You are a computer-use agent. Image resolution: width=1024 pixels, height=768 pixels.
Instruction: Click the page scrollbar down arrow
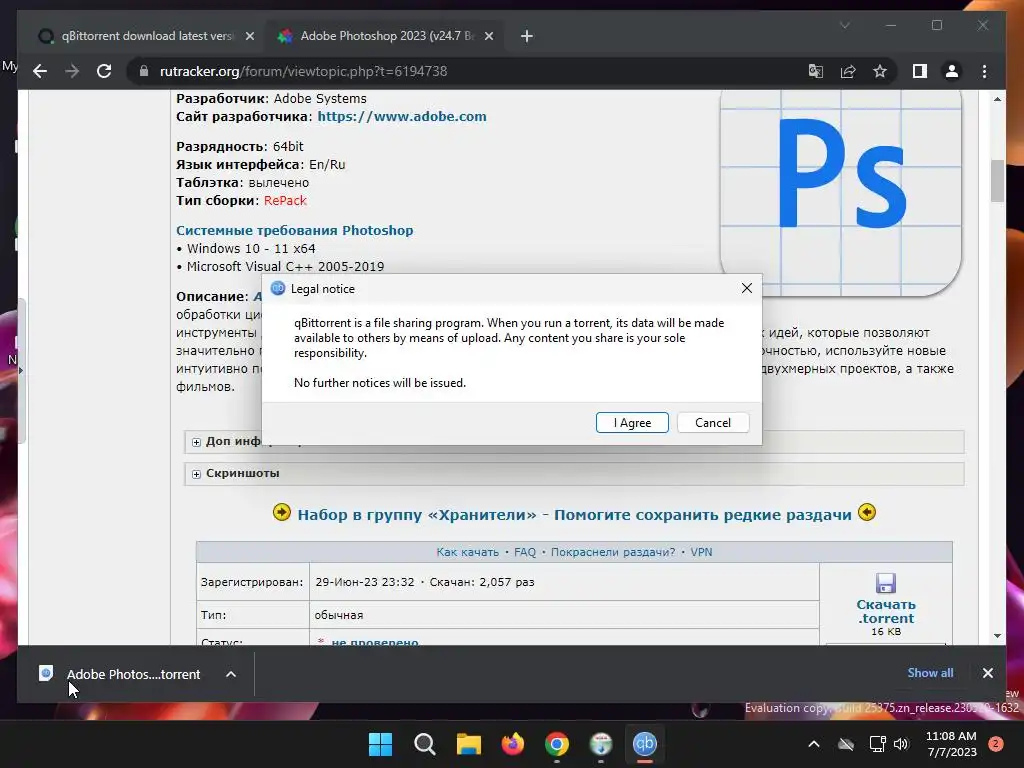pos(997,635)
